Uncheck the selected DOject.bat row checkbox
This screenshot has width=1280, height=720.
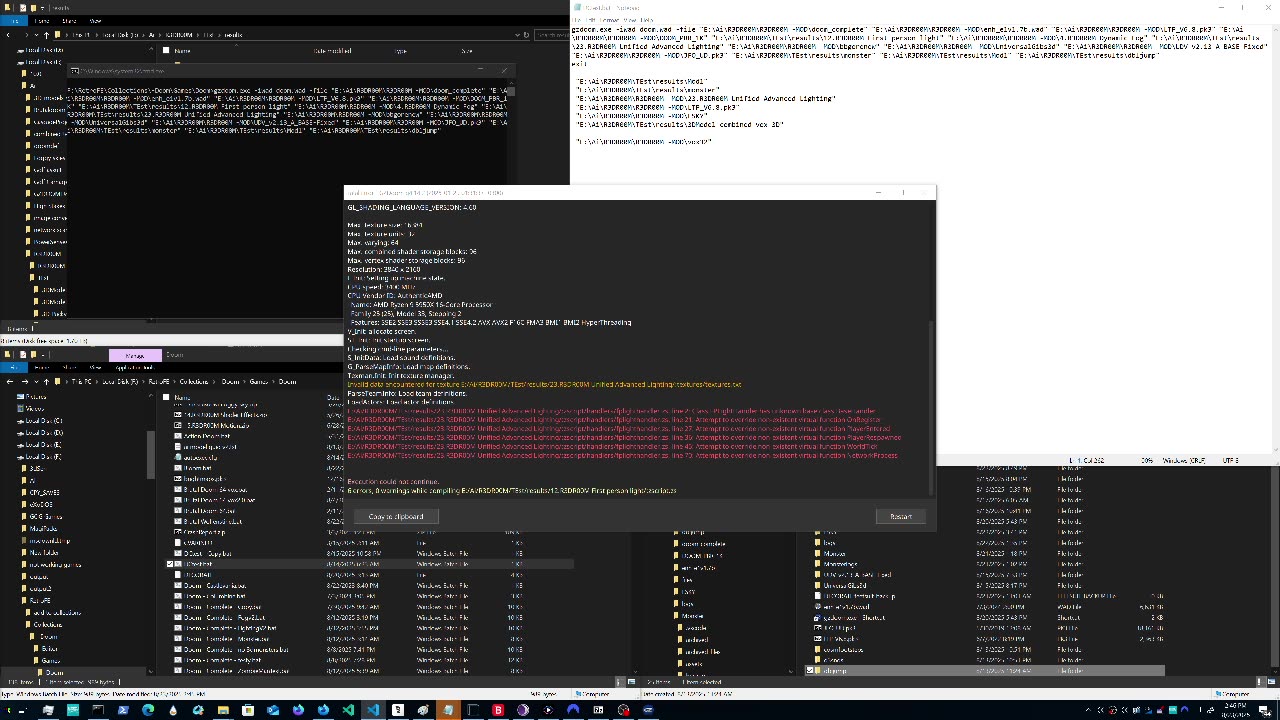coord(171,564)
